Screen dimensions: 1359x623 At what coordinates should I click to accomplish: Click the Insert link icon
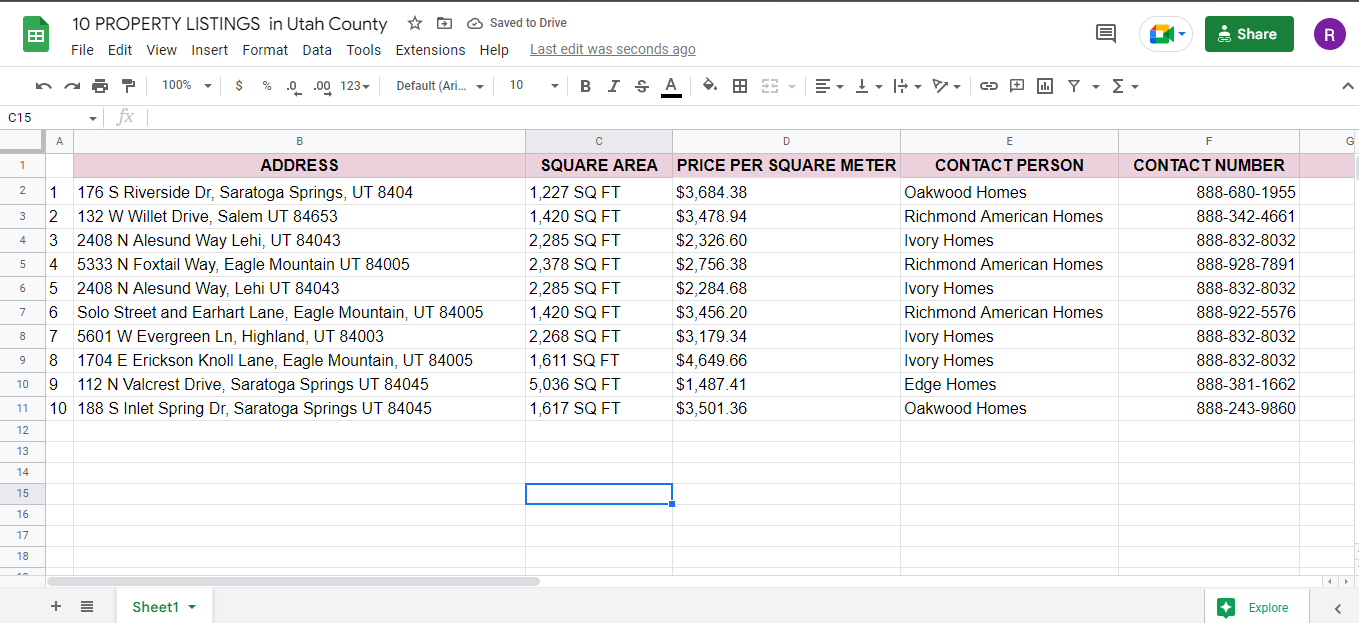point(988,86)
